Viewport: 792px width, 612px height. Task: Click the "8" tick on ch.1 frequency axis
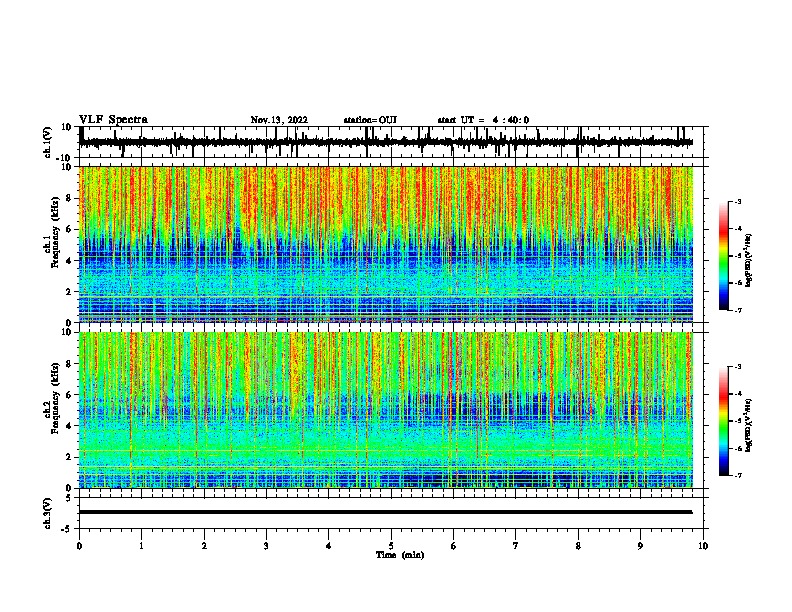(x=70, y=198)
